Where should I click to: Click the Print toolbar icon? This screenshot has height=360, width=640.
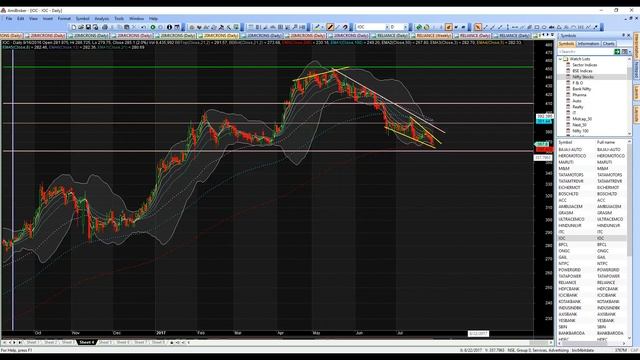[104, 27]
